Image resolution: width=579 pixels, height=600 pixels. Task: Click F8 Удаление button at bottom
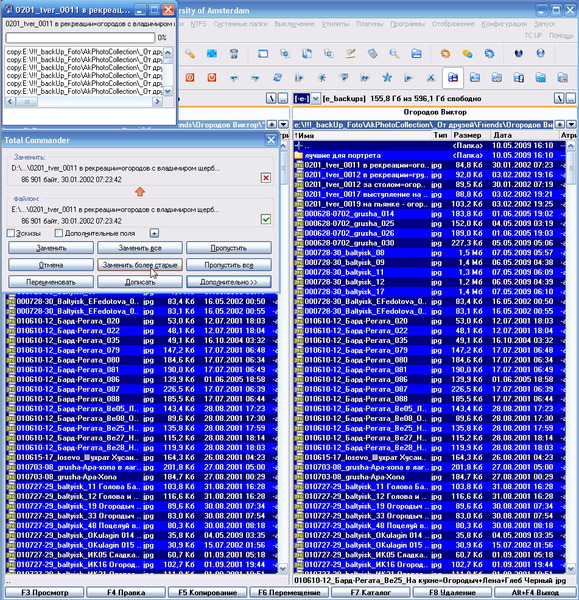pyautogui.click(x=452, y=592)
